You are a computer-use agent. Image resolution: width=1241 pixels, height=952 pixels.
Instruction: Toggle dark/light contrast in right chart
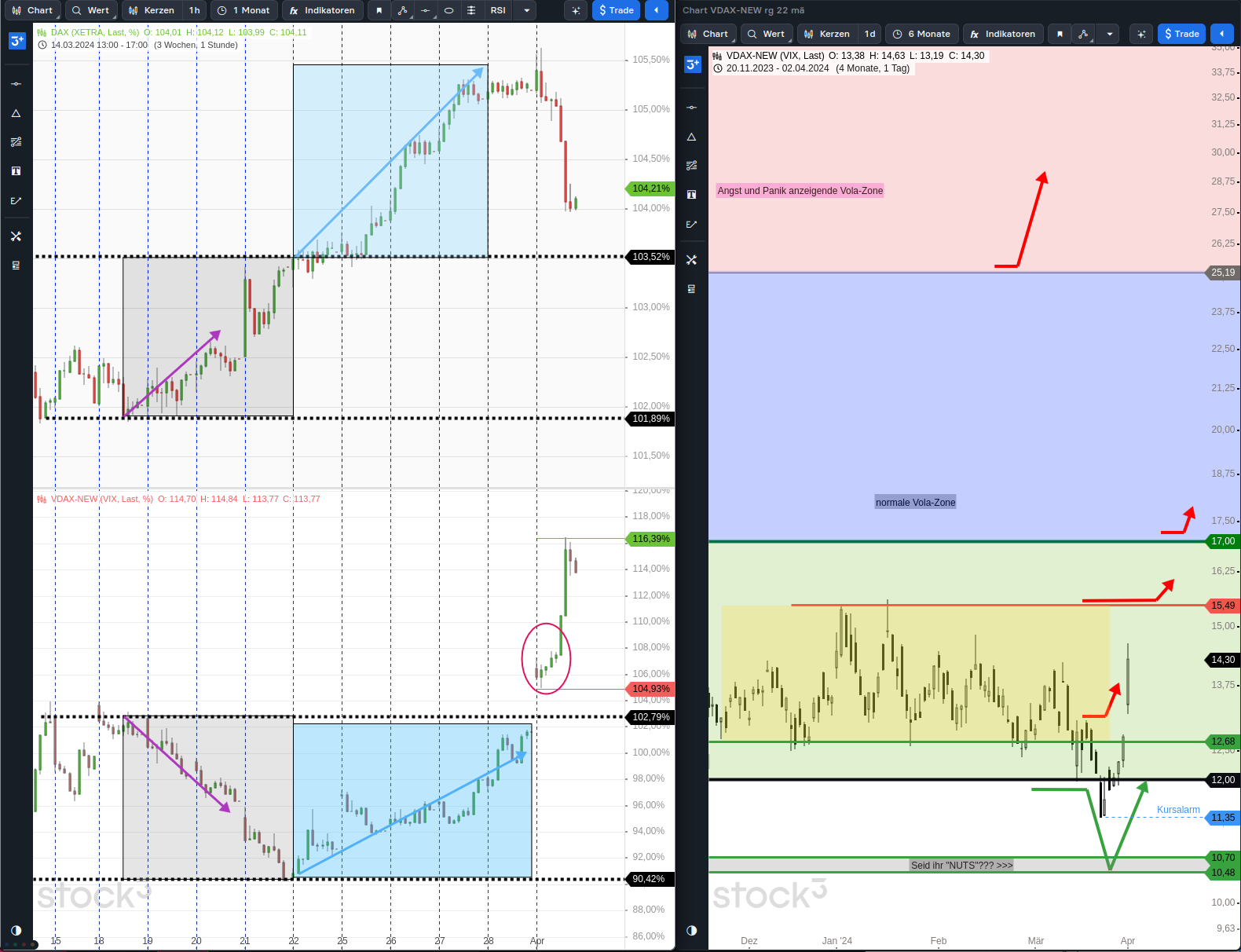click(691, 930)
